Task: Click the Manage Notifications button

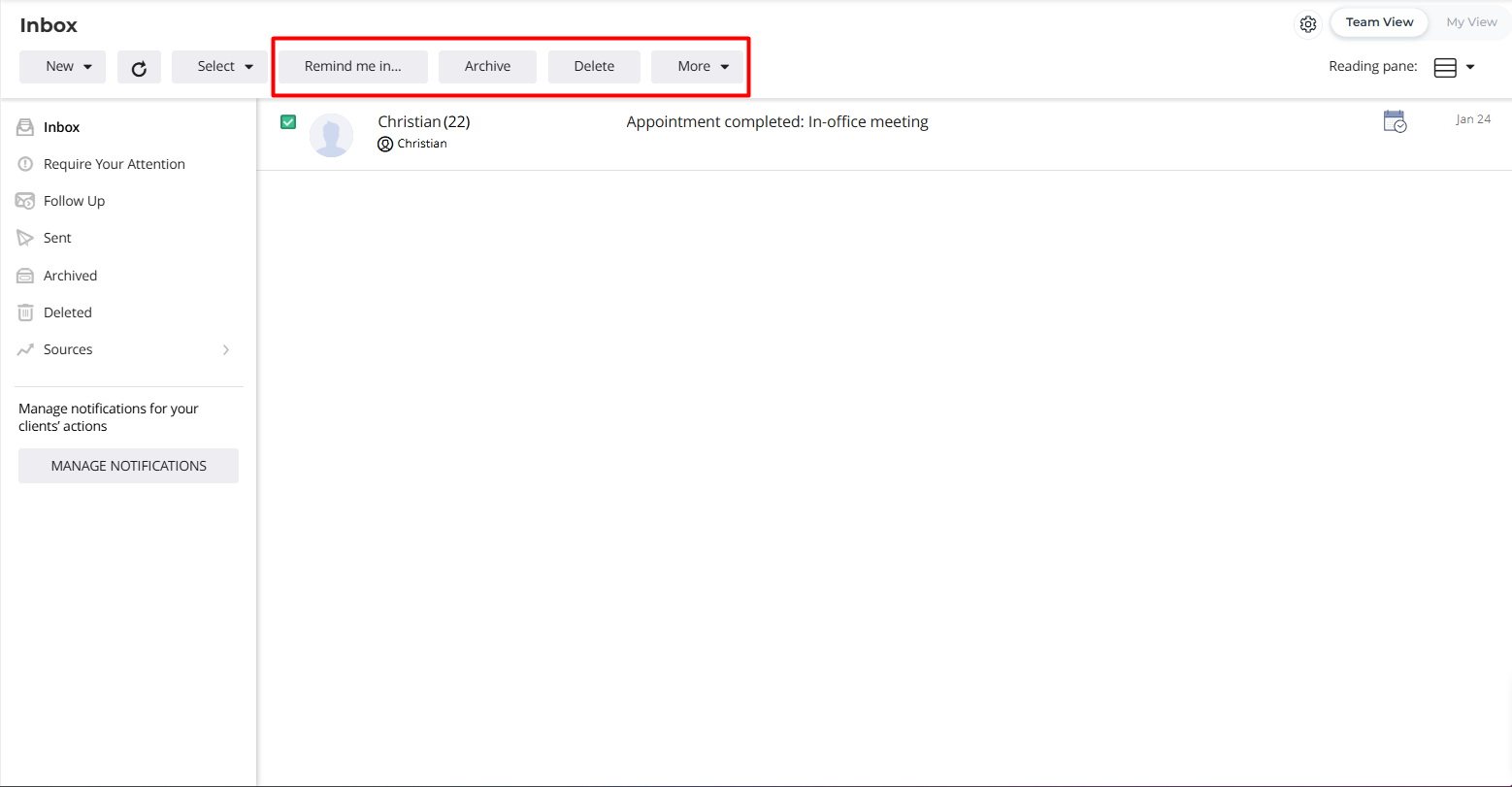Action: pyautogui.click(x=128, y=466)
